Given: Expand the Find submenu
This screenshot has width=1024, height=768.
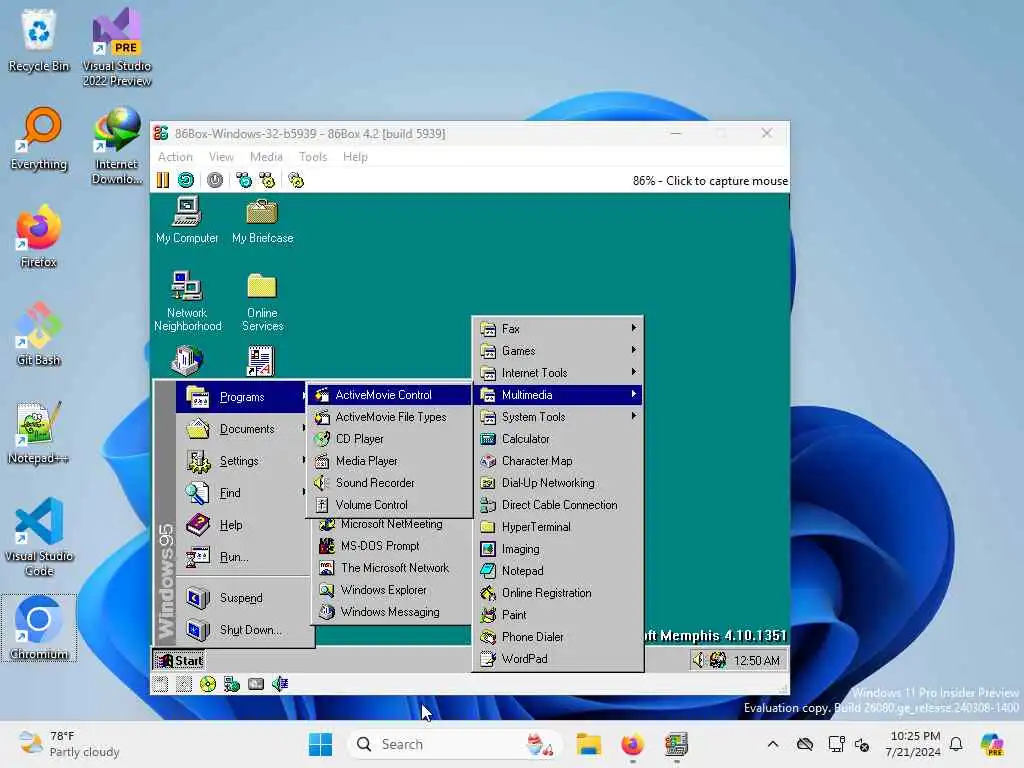Looking at the screenshot, I should (243, 492).
